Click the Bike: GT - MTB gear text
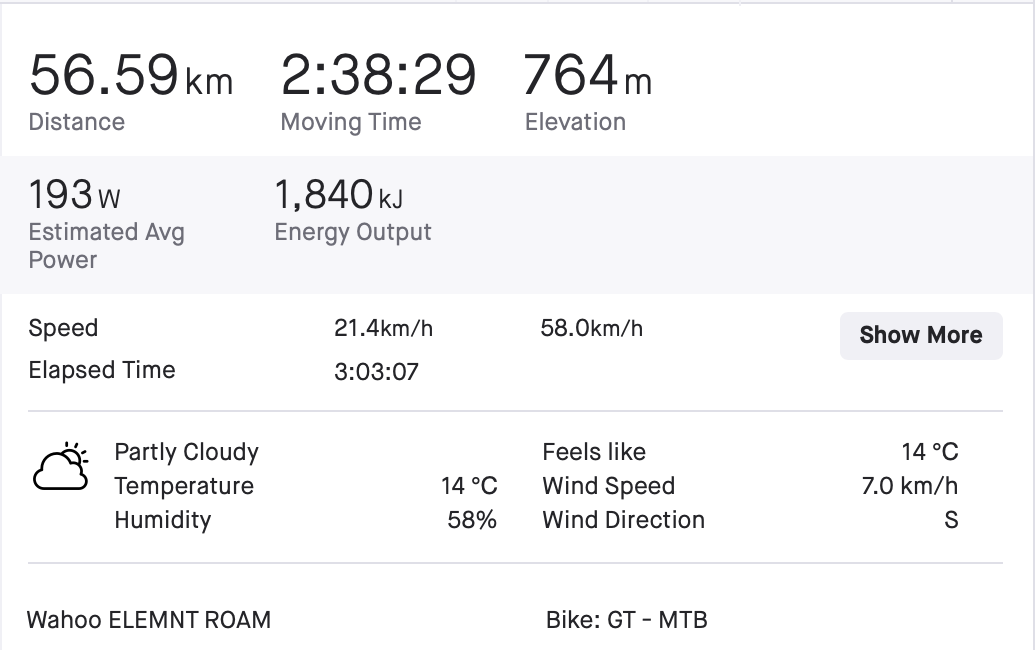 626,620
